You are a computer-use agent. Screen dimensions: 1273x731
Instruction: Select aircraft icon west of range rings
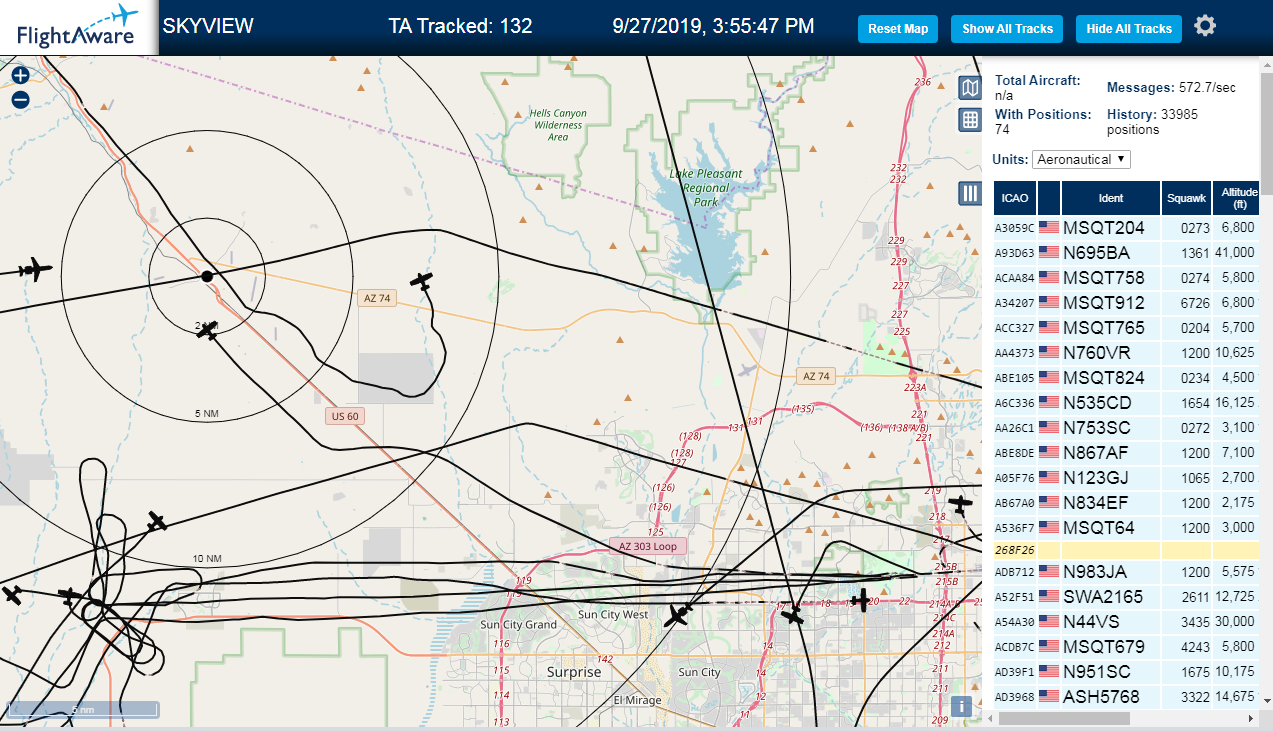coord(35,270)
